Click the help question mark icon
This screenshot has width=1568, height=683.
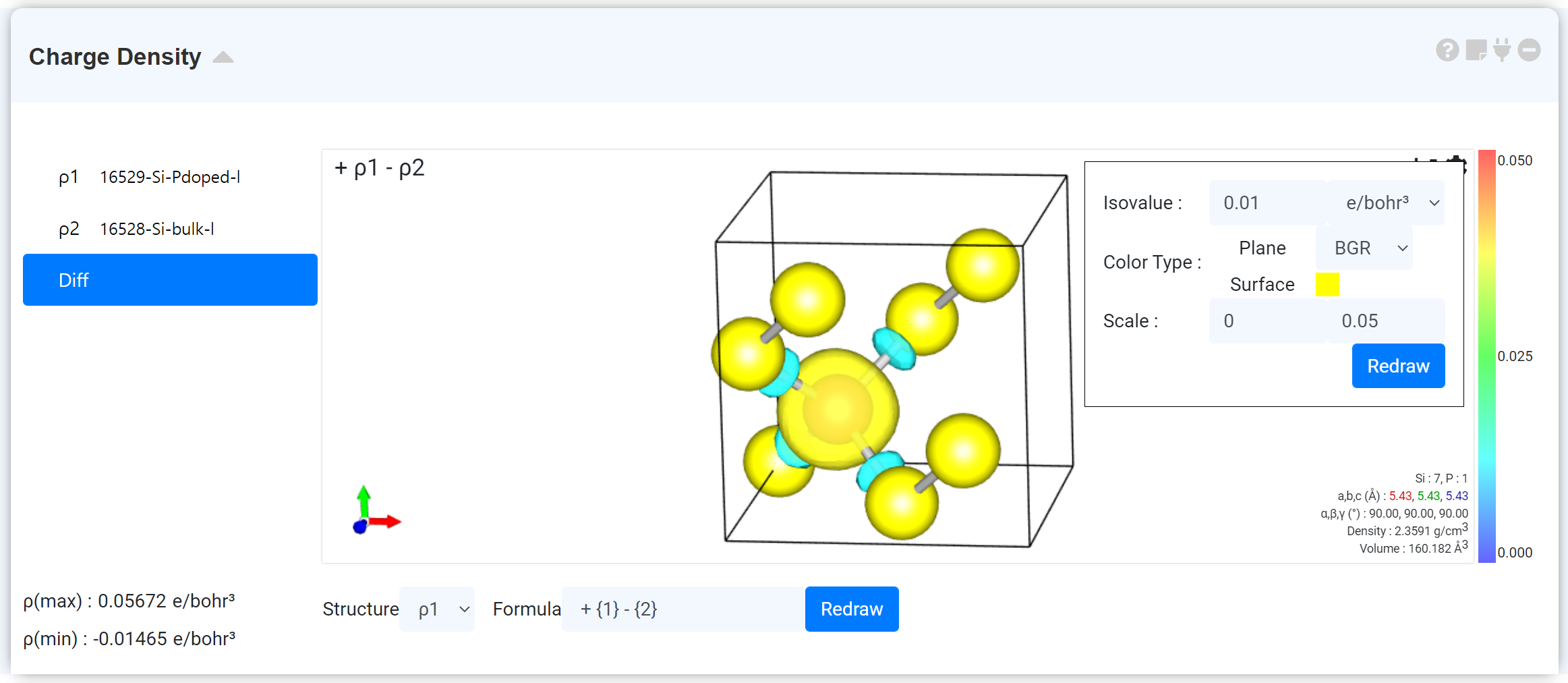pyautogui.click(x=1447, y=50)
